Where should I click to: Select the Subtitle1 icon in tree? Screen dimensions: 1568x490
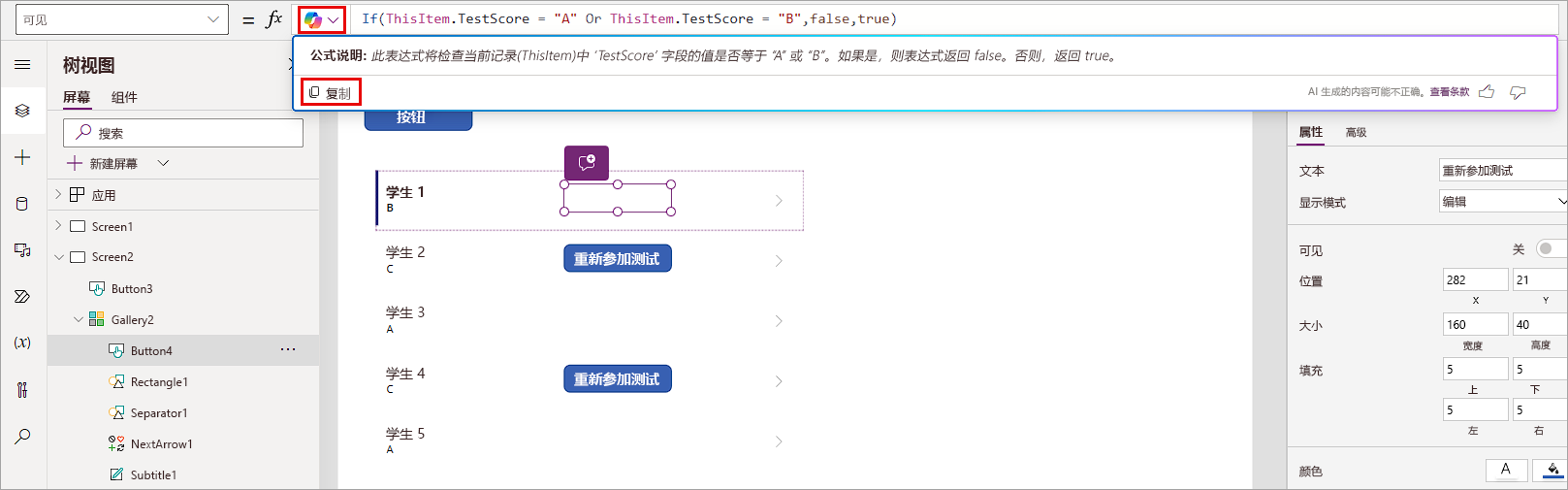tap(116, 474)
